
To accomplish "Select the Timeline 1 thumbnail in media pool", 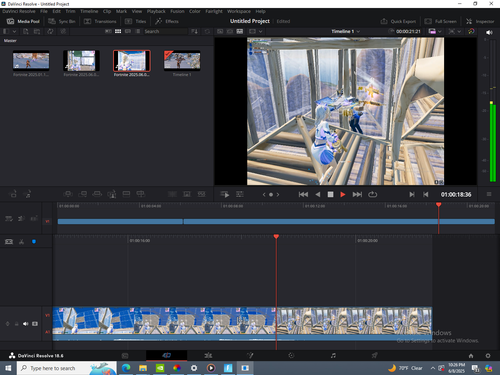I will coord(182,61).
